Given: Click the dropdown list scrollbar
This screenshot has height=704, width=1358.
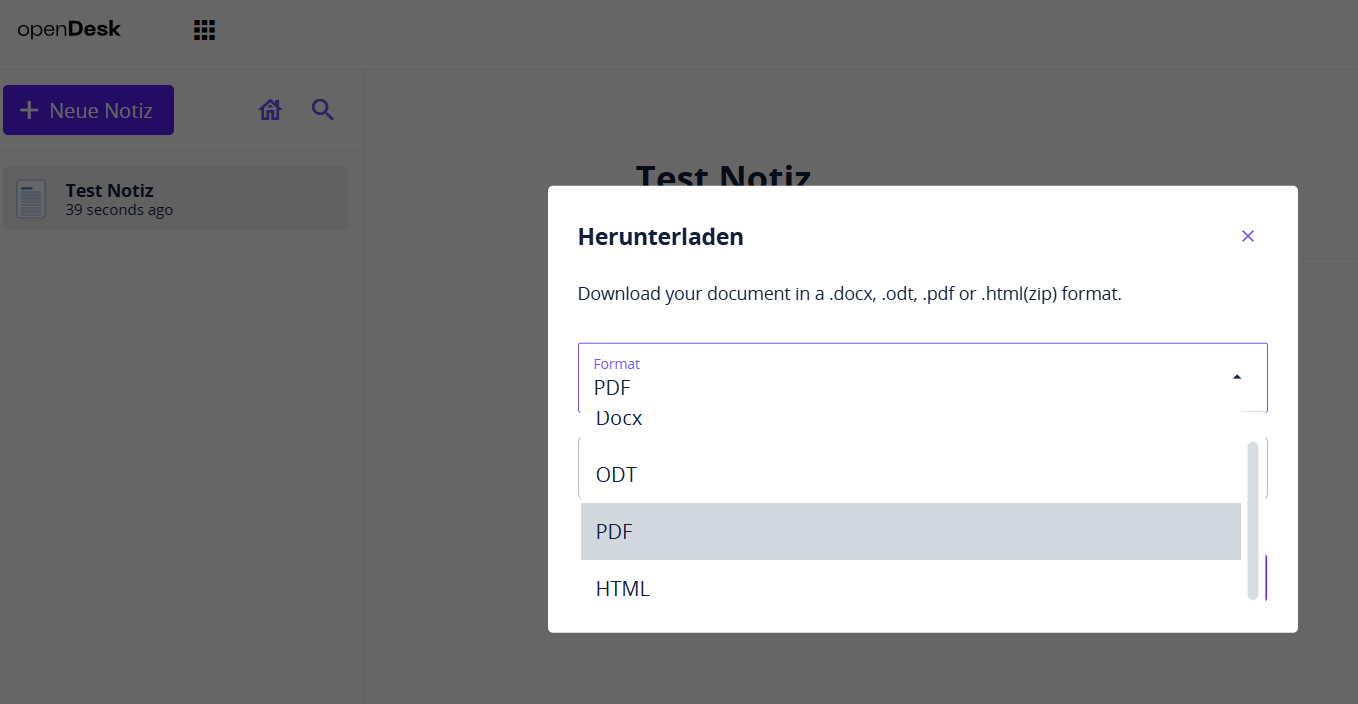Looking at the screenshot, I should [1252, 520].
